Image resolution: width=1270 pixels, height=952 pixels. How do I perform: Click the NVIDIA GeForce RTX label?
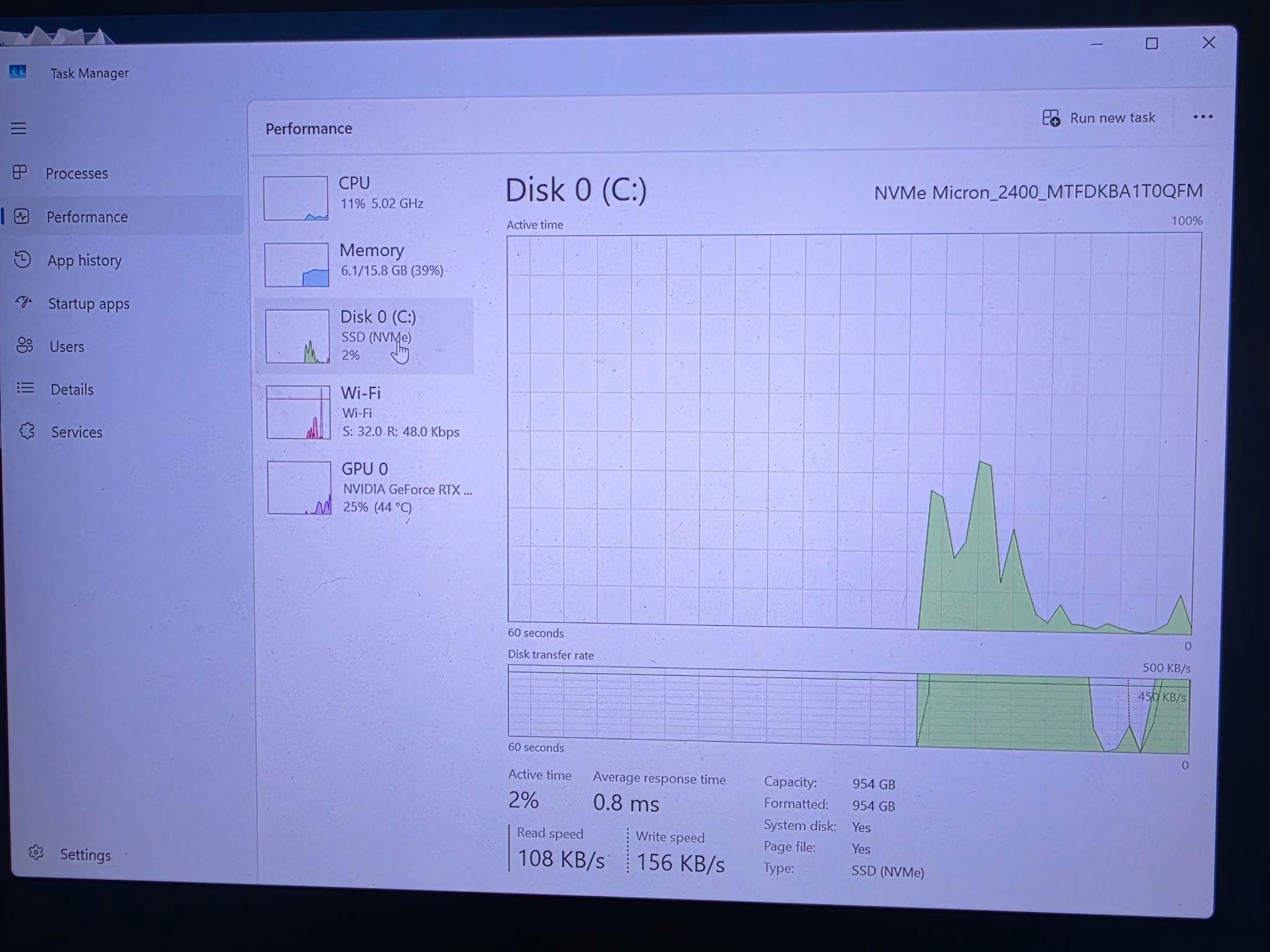coord(407,490)
